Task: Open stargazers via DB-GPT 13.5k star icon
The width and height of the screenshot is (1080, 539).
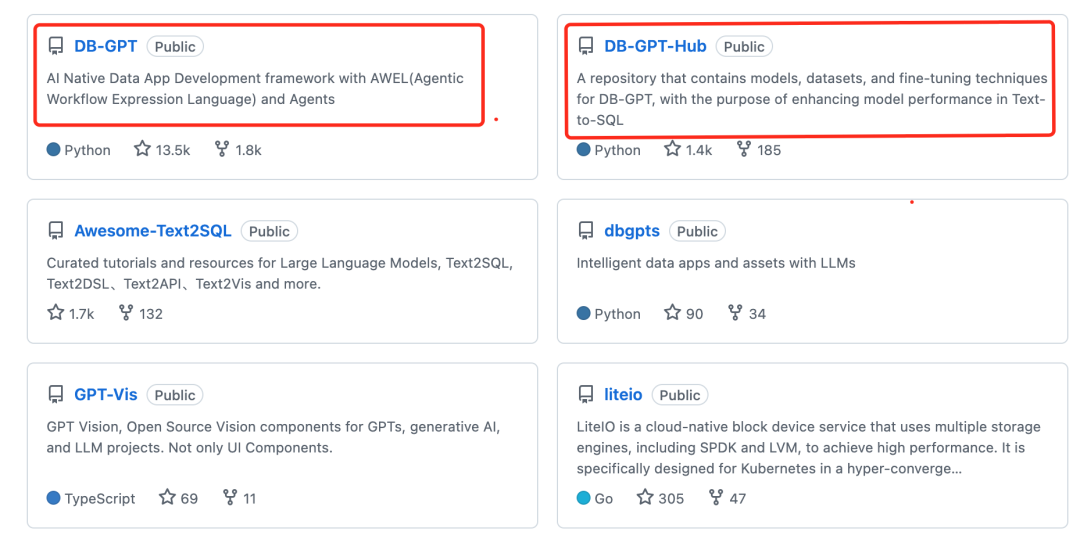Action: [142, 149]
